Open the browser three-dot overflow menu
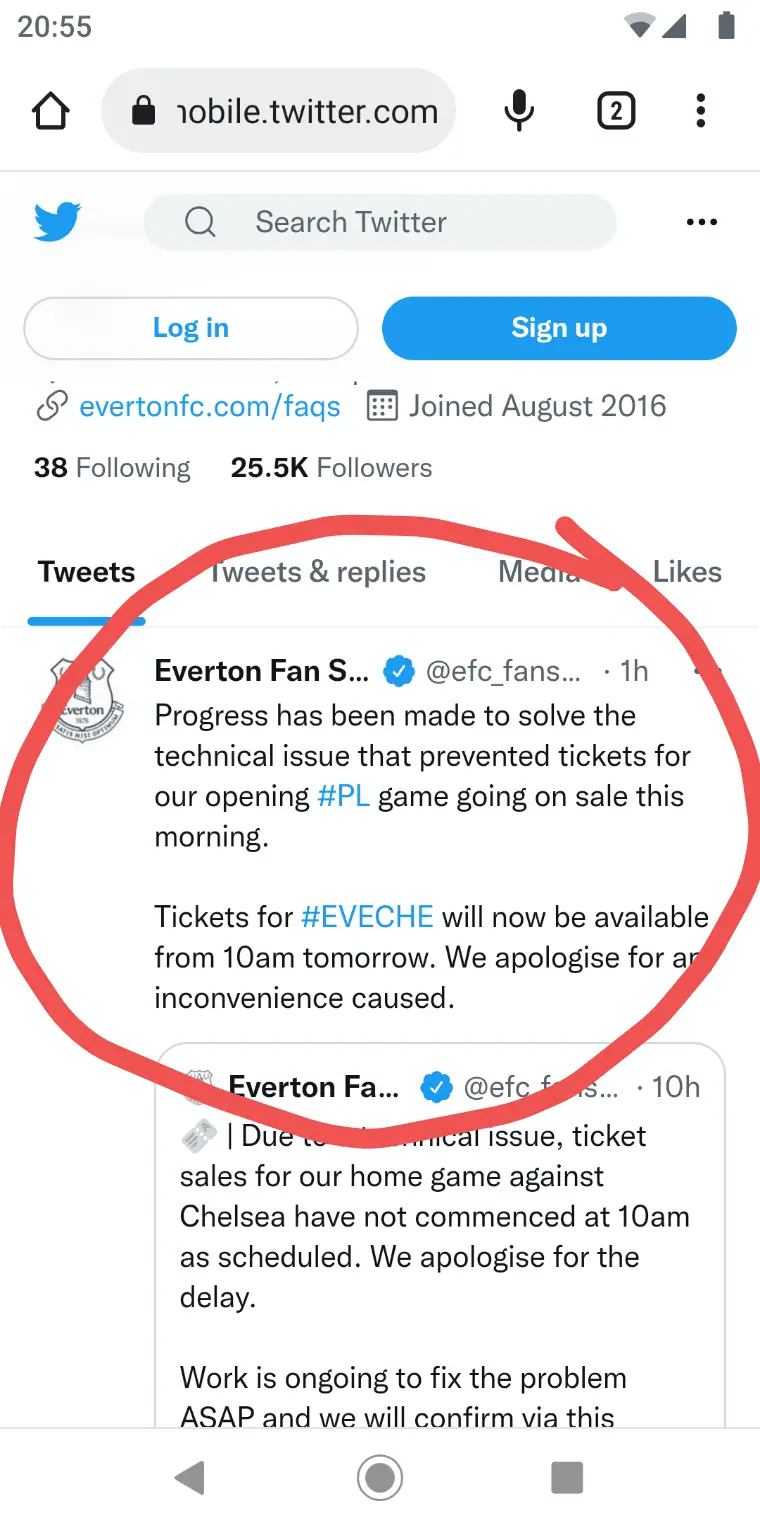This screenshot has width=760, height=1529. coord(701,111)
